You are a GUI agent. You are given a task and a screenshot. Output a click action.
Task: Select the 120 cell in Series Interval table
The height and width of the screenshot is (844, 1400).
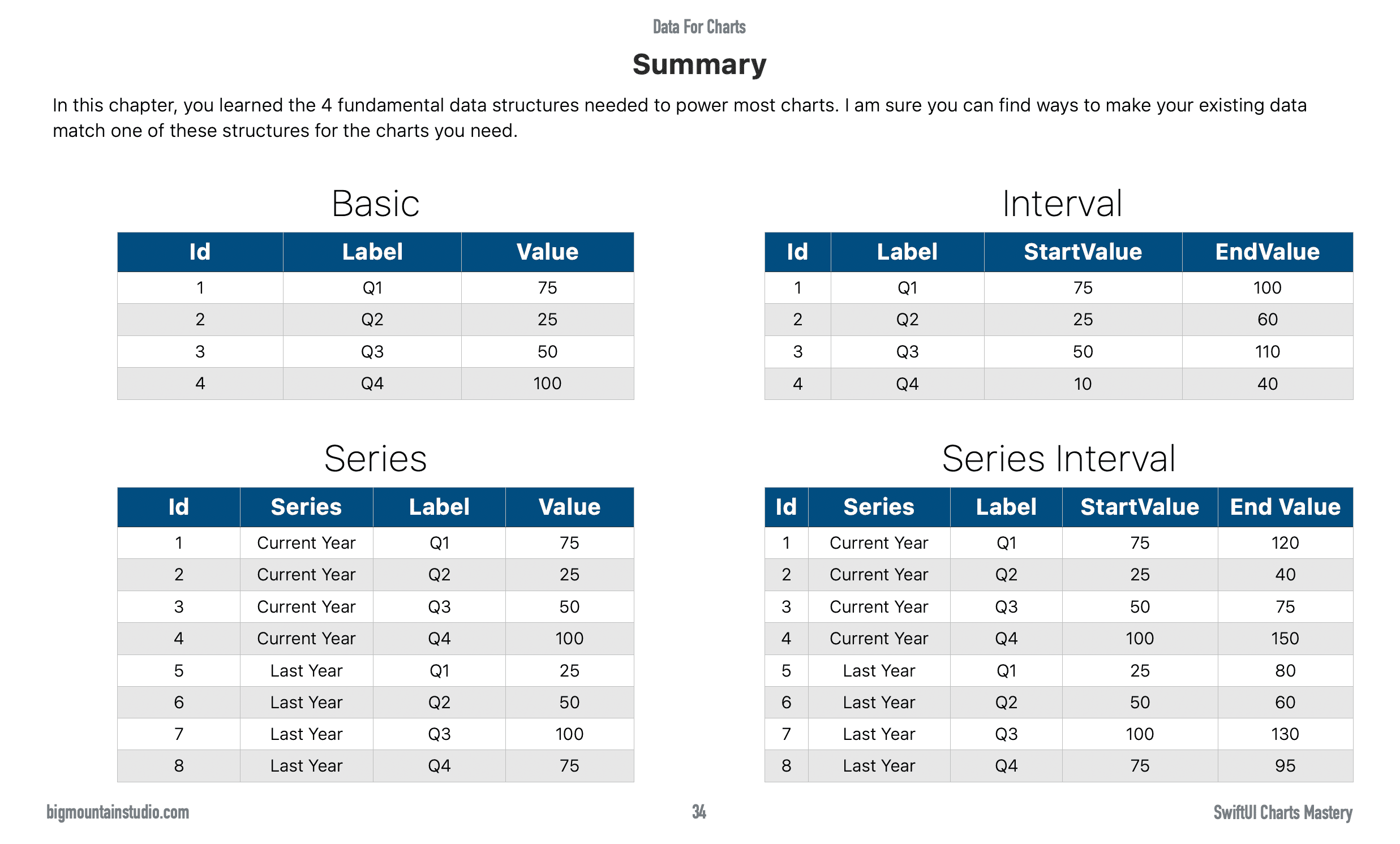pyautogui.click(x=1285, y=542)
